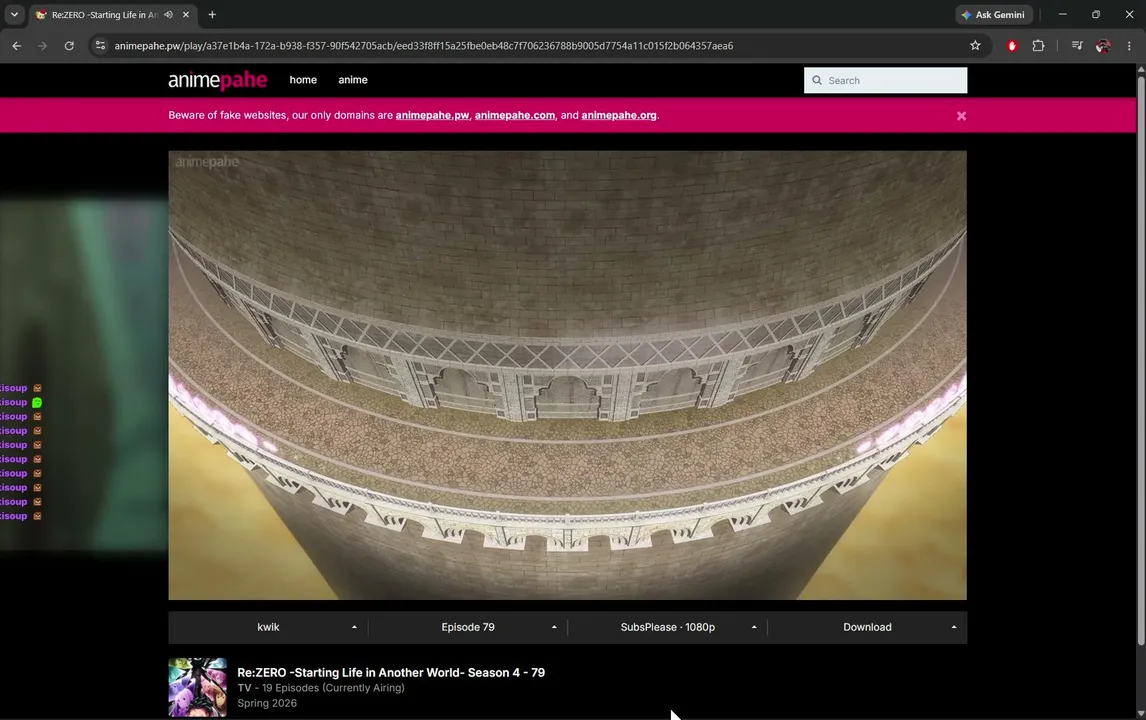Click Ask Gemini button
The image size is (1146, 720).
pos(993,15)
